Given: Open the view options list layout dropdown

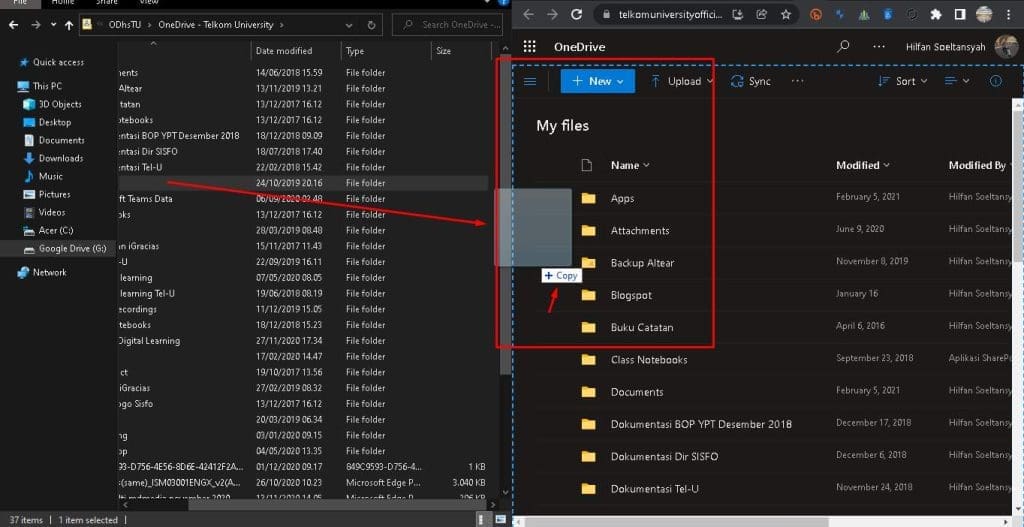Looking at the screenshot, I should coord(957,81).
